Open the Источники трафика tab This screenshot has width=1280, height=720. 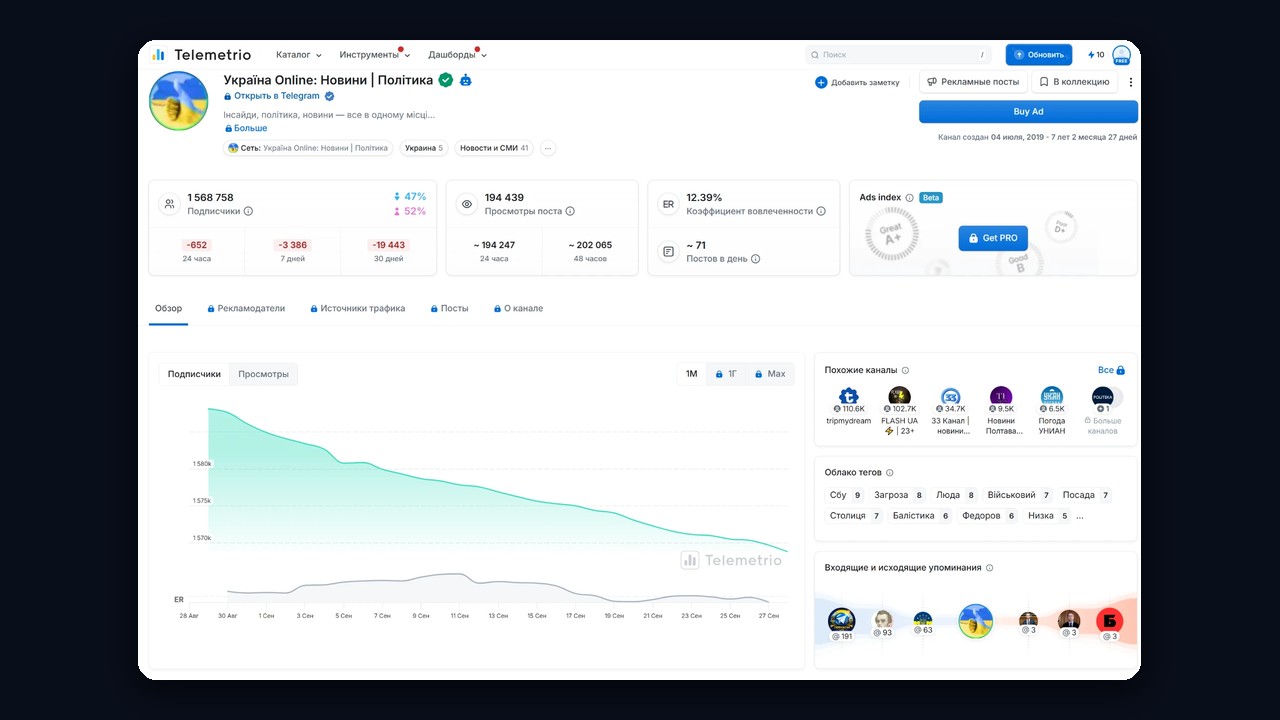[357, 308]
